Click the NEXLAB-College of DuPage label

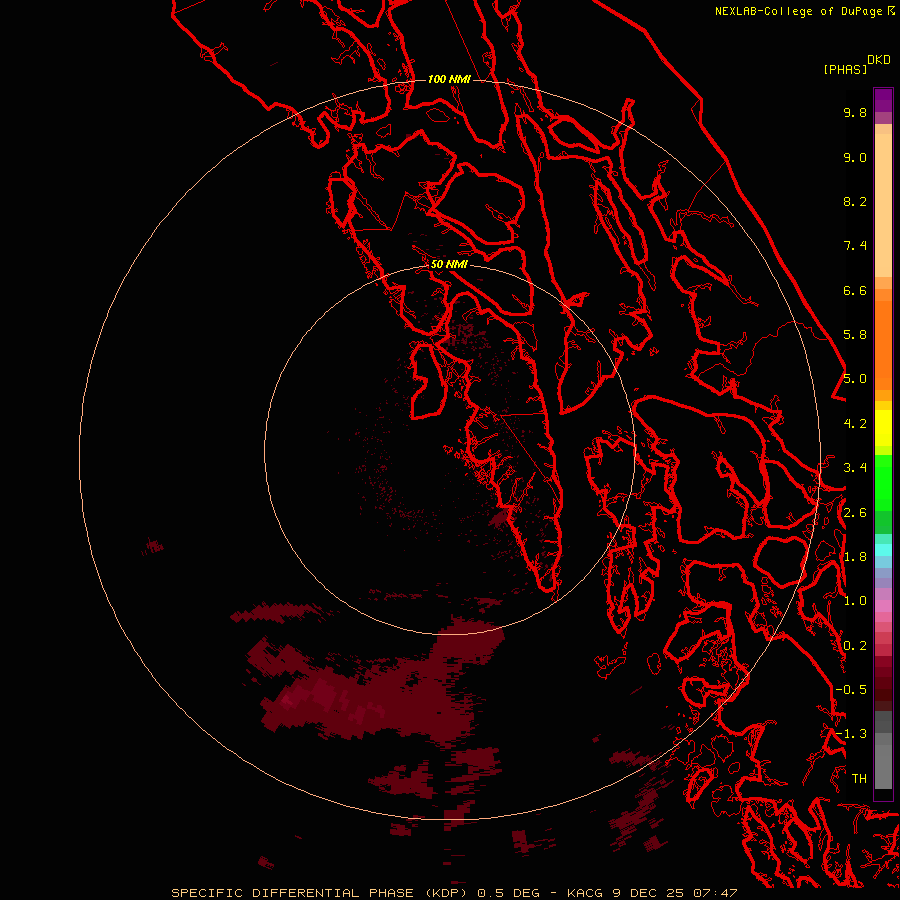800,11
